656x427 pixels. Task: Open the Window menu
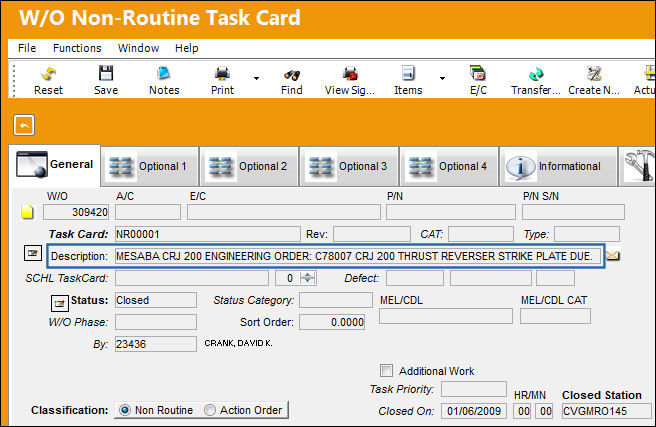tap(138, 48)
